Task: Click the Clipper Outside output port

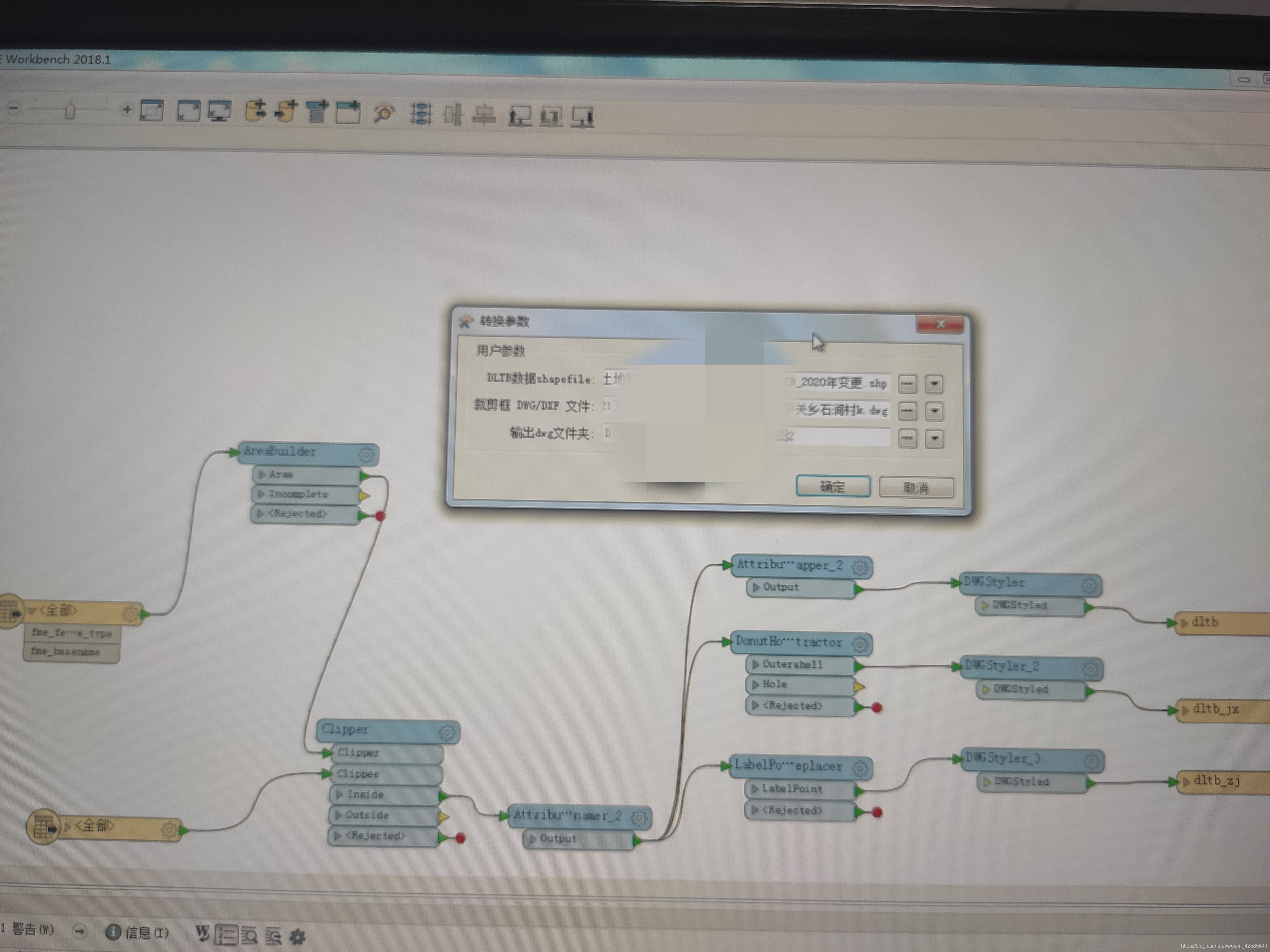Action: [x=444, y=816]
